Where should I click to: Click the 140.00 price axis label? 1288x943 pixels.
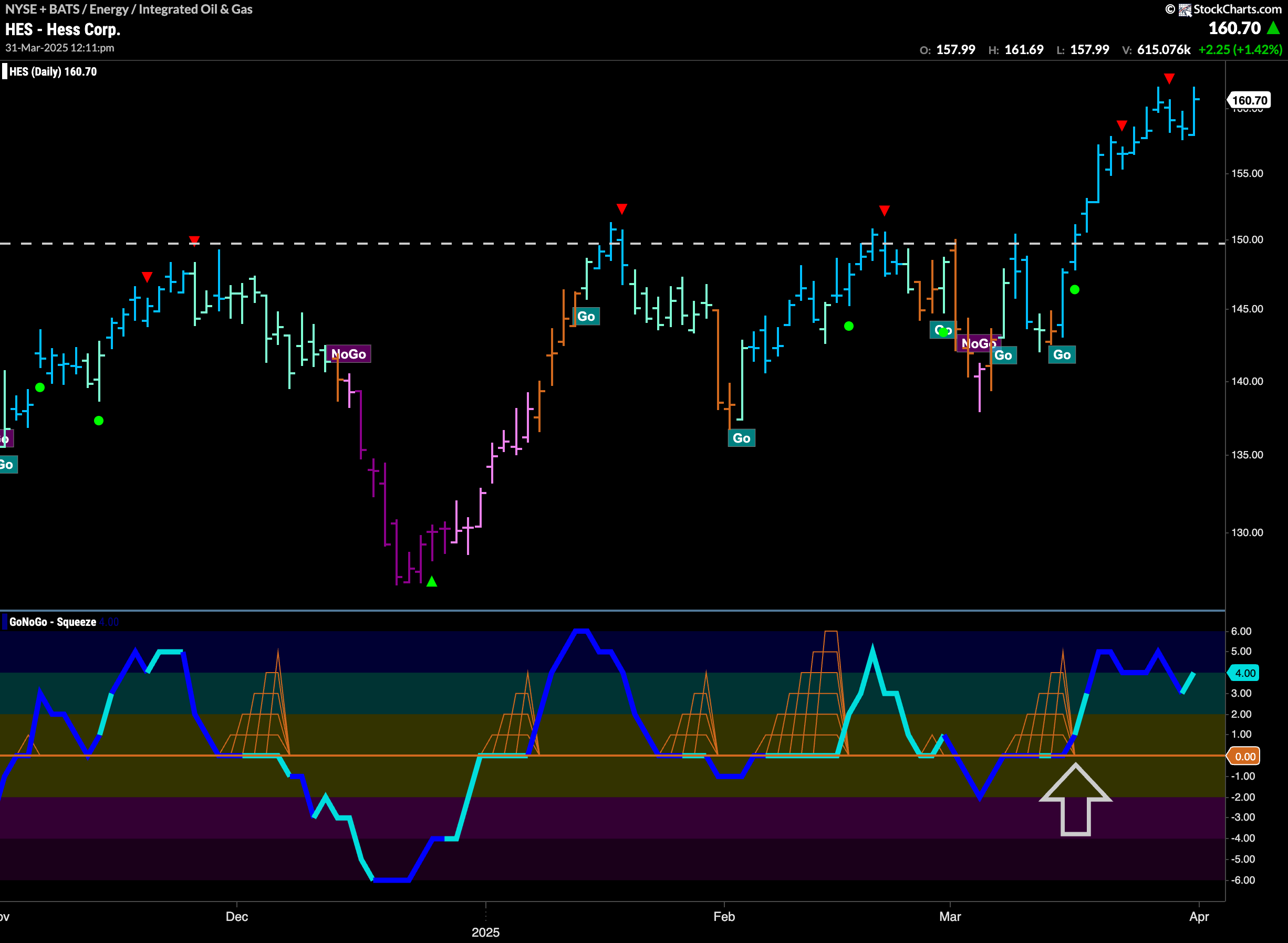[x=1247, y=381]
